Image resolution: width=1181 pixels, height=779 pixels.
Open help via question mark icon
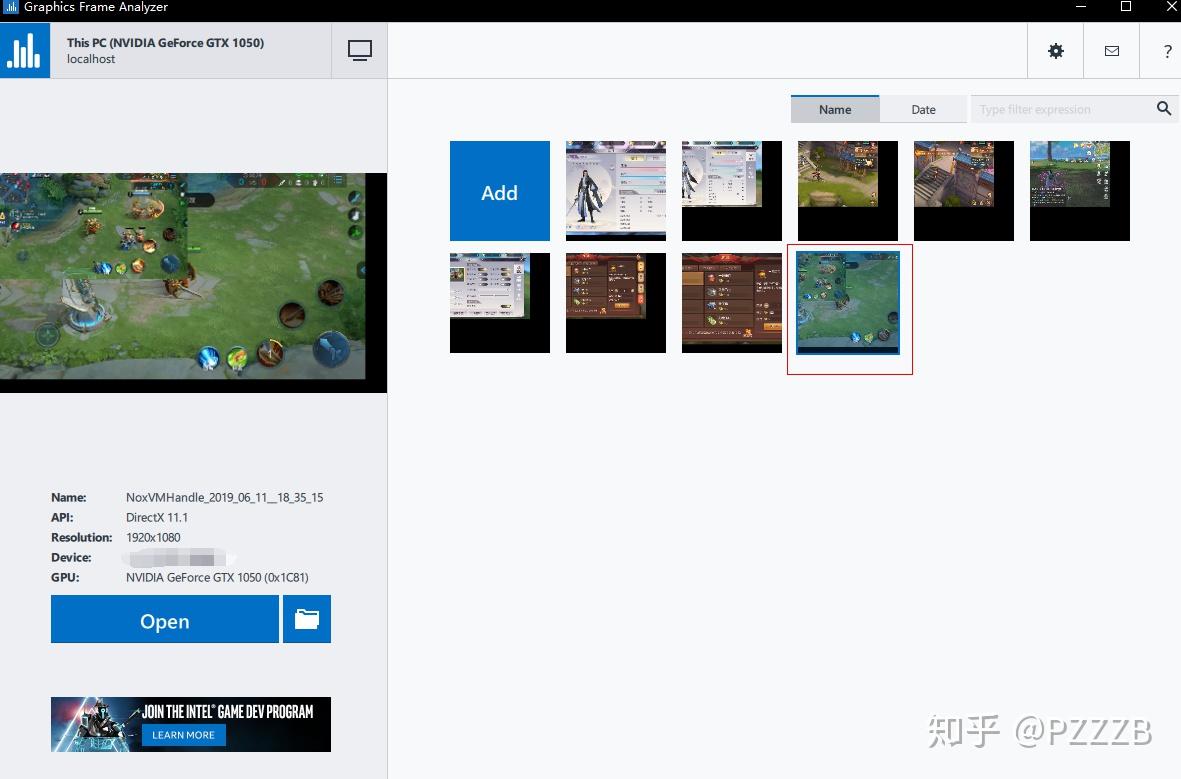click(1167, 51)
